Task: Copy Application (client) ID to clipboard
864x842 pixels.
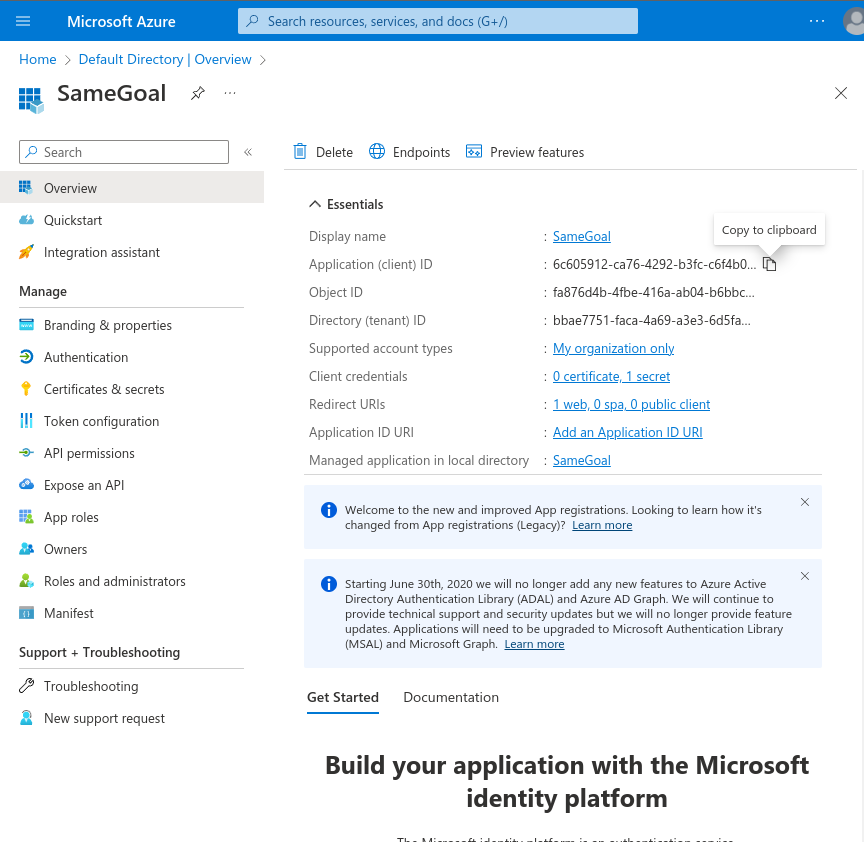Action: click(x=770, y=265)
